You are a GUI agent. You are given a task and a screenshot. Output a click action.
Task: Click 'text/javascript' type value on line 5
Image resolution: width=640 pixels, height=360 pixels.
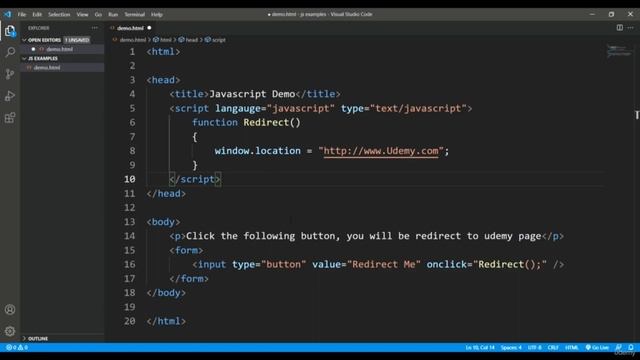[418, 109]
